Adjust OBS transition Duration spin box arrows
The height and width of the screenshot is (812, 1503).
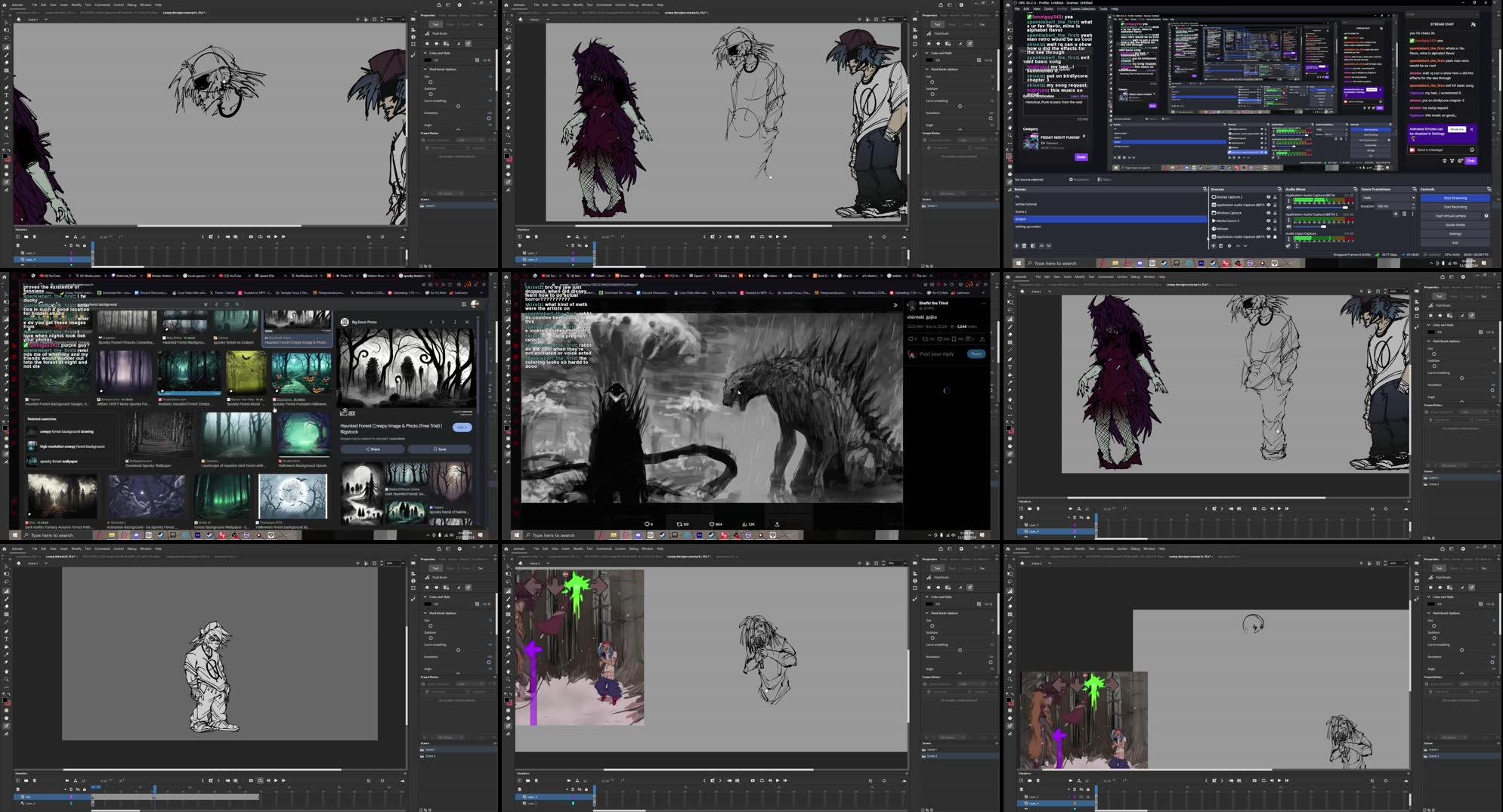coord(1413,206)
